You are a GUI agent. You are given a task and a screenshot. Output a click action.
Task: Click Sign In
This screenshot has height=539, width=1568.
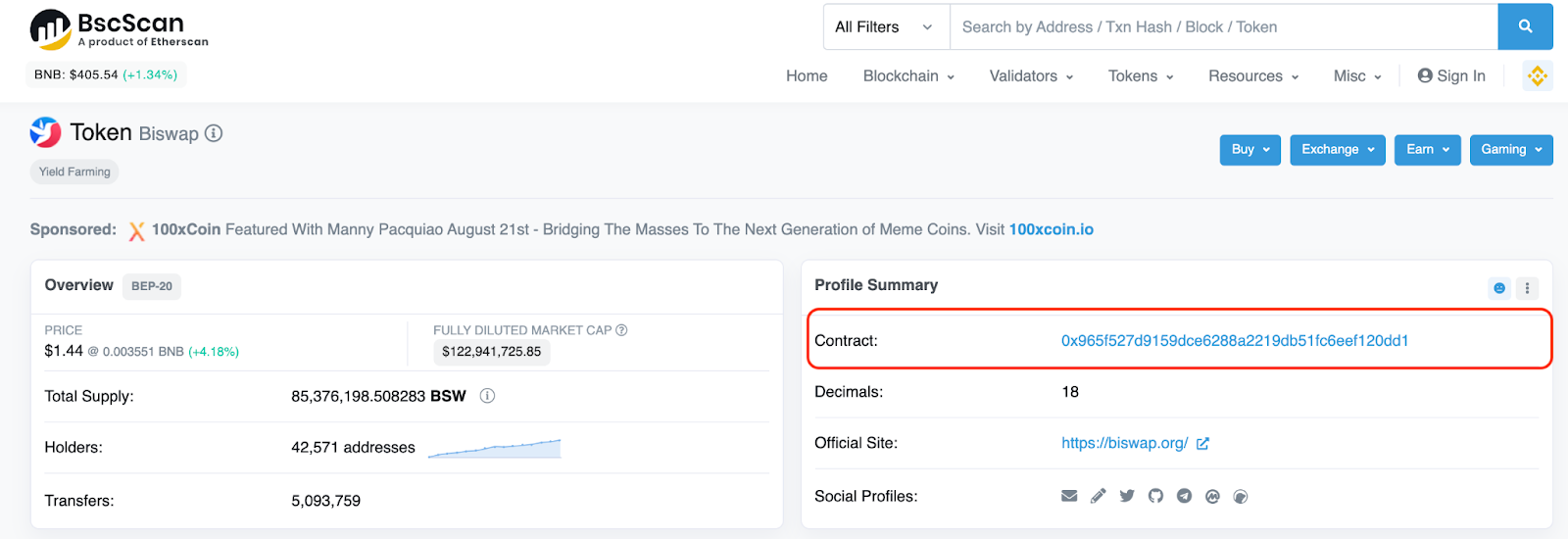[1451, 76]
